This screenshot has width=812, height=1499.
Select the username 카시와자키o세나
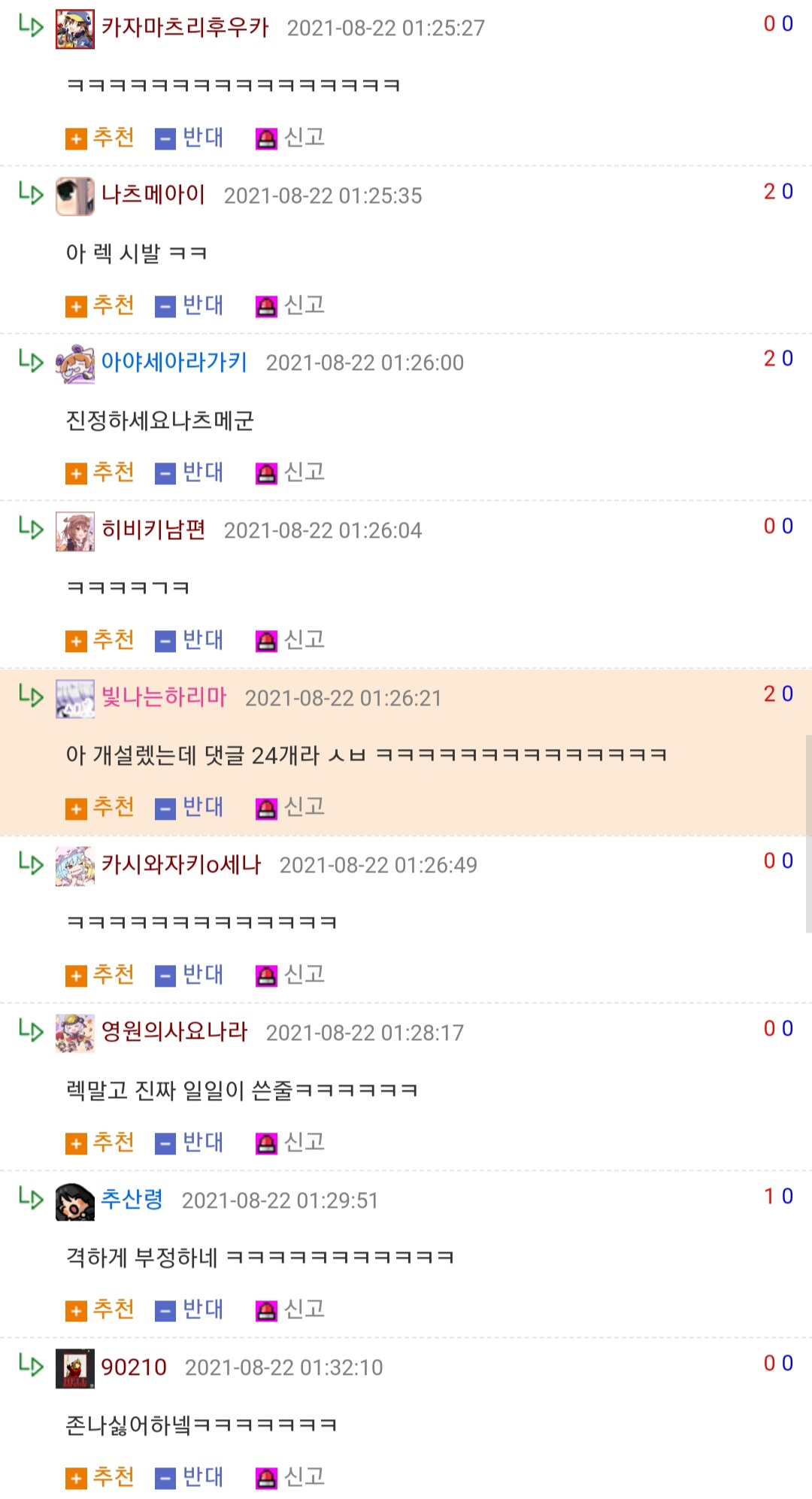(x=181, y=864)
